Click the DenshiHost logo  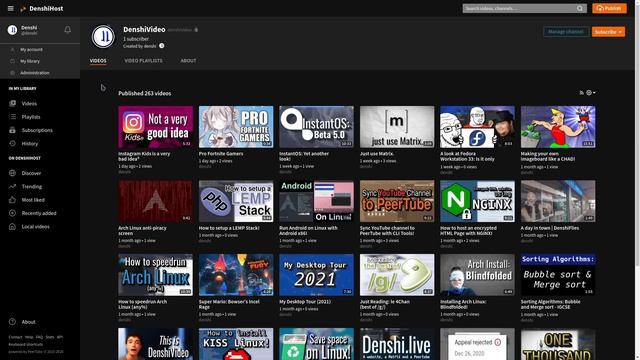42,8
